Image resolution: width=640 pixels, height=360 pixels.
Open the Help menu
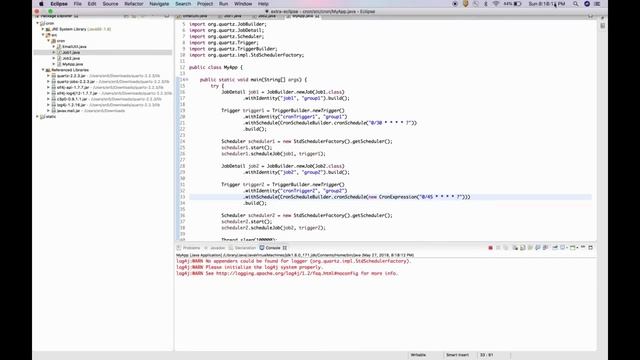coord(263,4)
